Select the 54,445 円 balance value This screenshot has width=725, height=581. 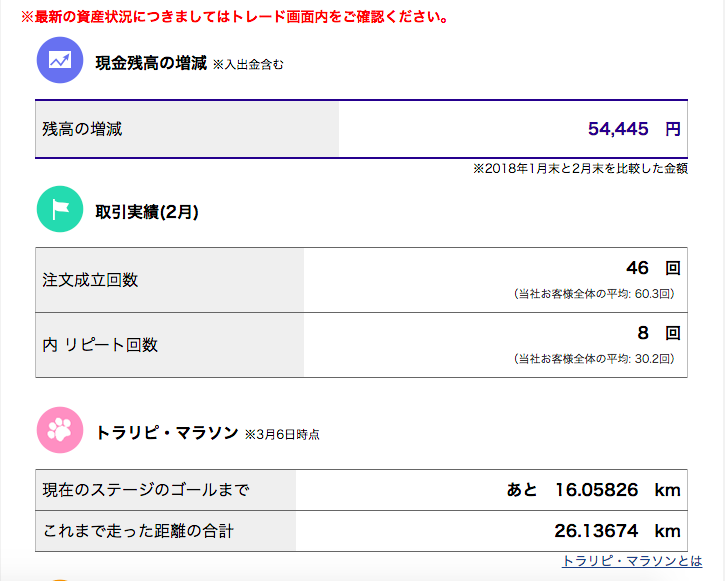[634, 128]
